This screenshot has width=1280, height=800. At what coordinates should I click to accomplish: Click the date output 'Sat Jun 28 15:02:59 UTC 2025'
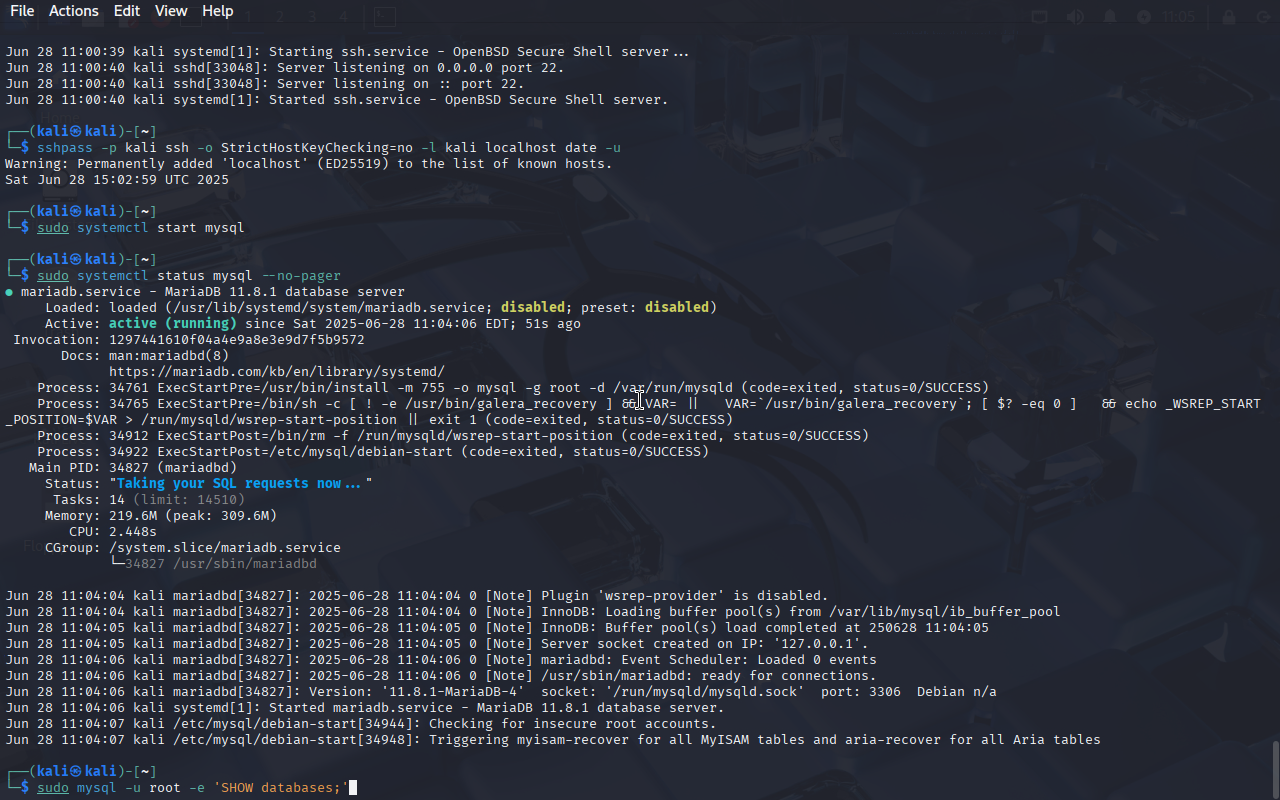[x=117, y=180]
